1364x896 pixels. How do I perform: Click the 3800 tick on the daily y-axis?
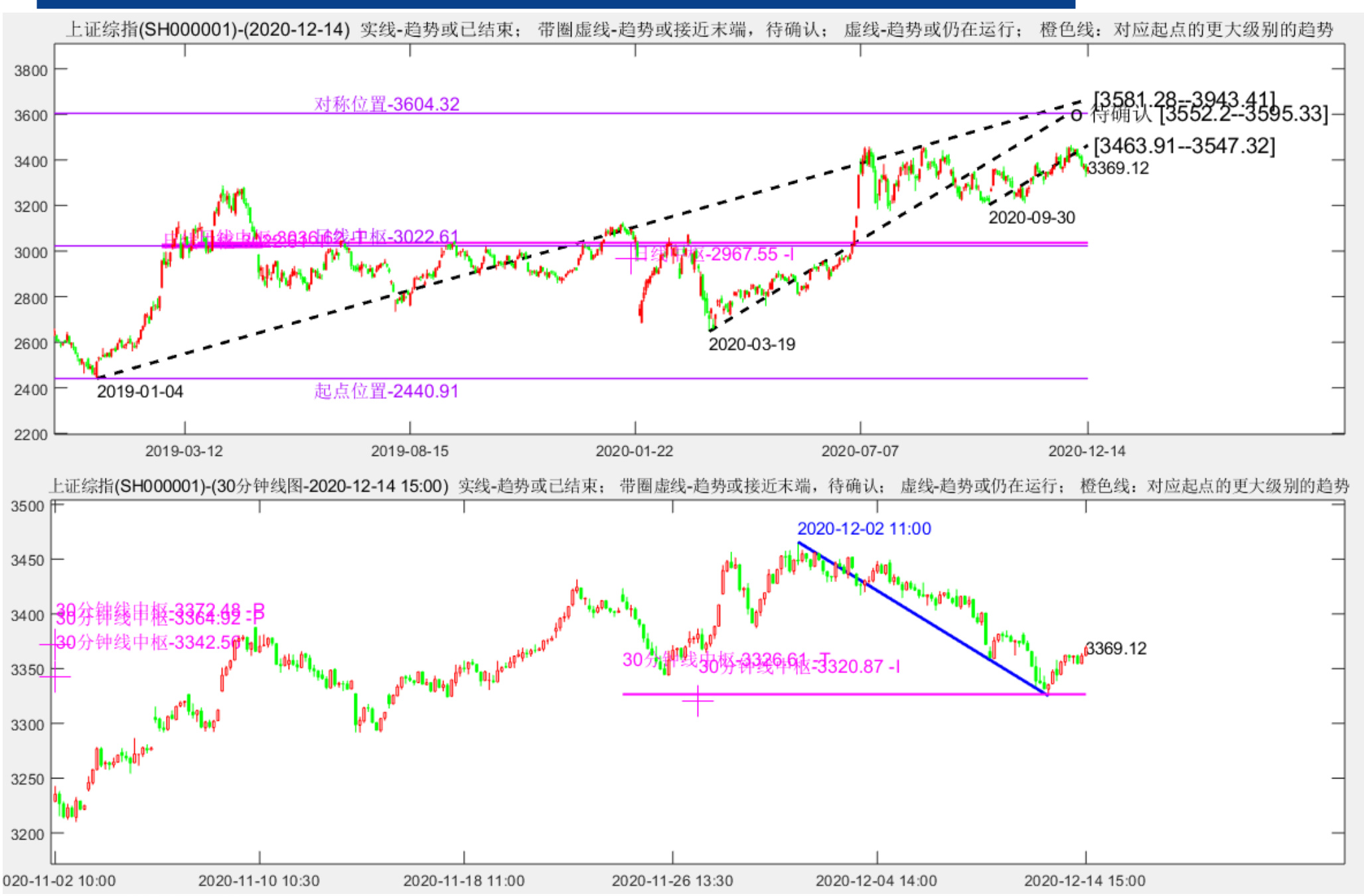coord(31,70)
